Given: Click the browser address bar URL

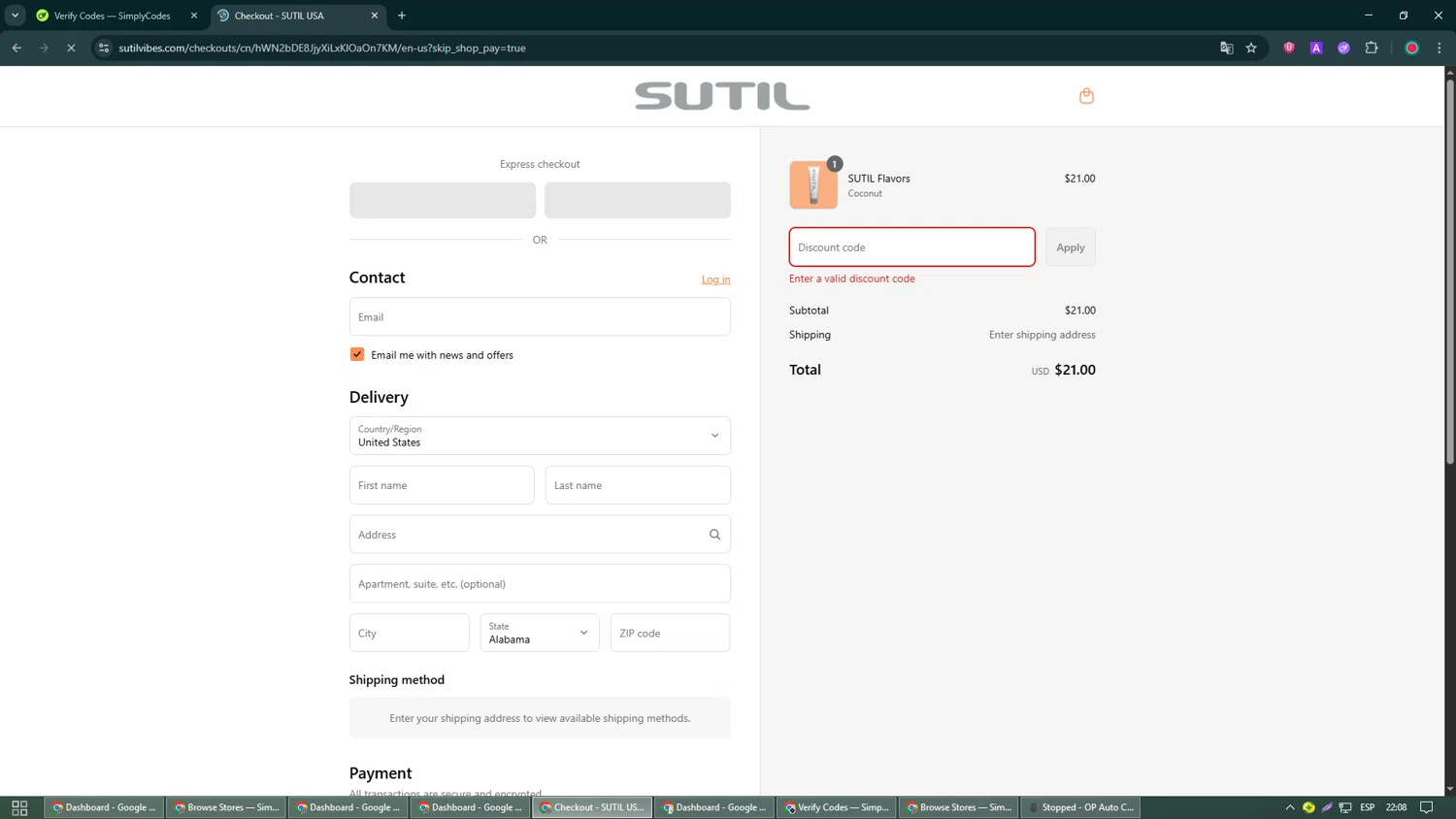Looking at the screenshot, I should (322, 48).
